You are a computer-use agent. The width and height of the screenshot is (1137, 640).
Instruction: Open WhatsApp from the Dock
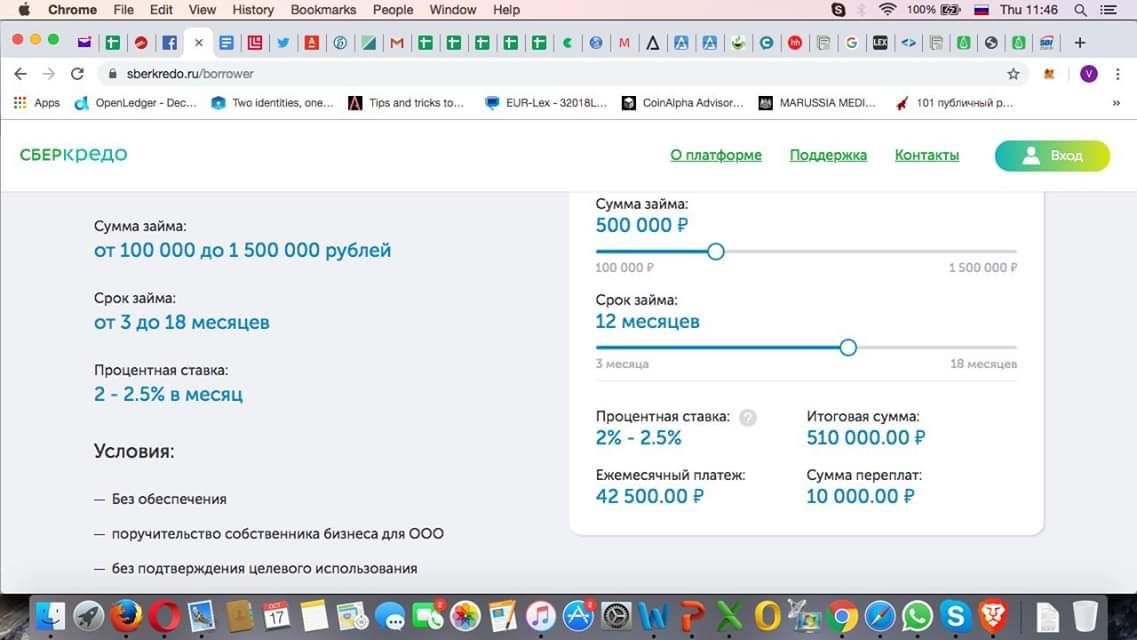pyautogui.click(x=917, y=617)
